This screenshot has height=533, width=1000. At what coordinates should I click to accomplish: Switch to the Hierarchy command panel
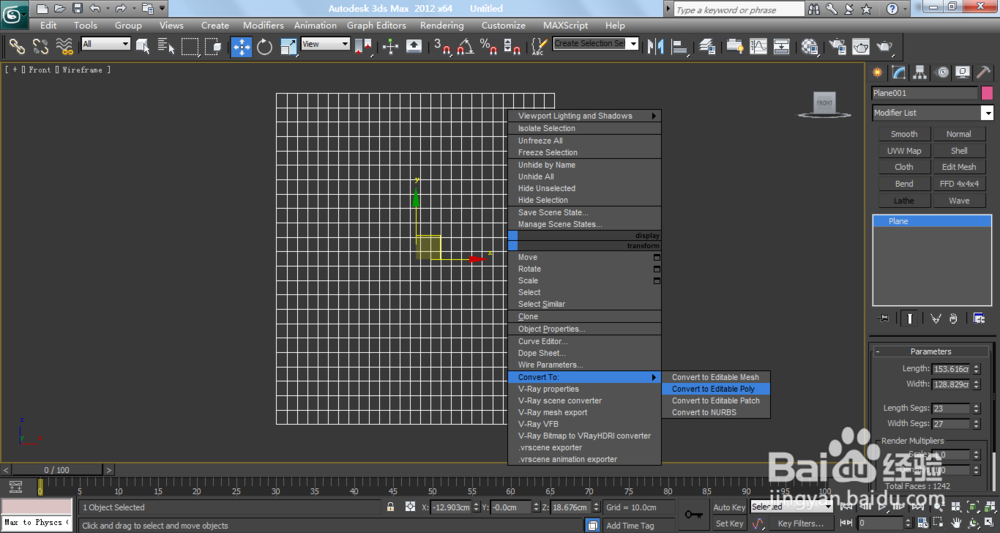pos(920,73)
